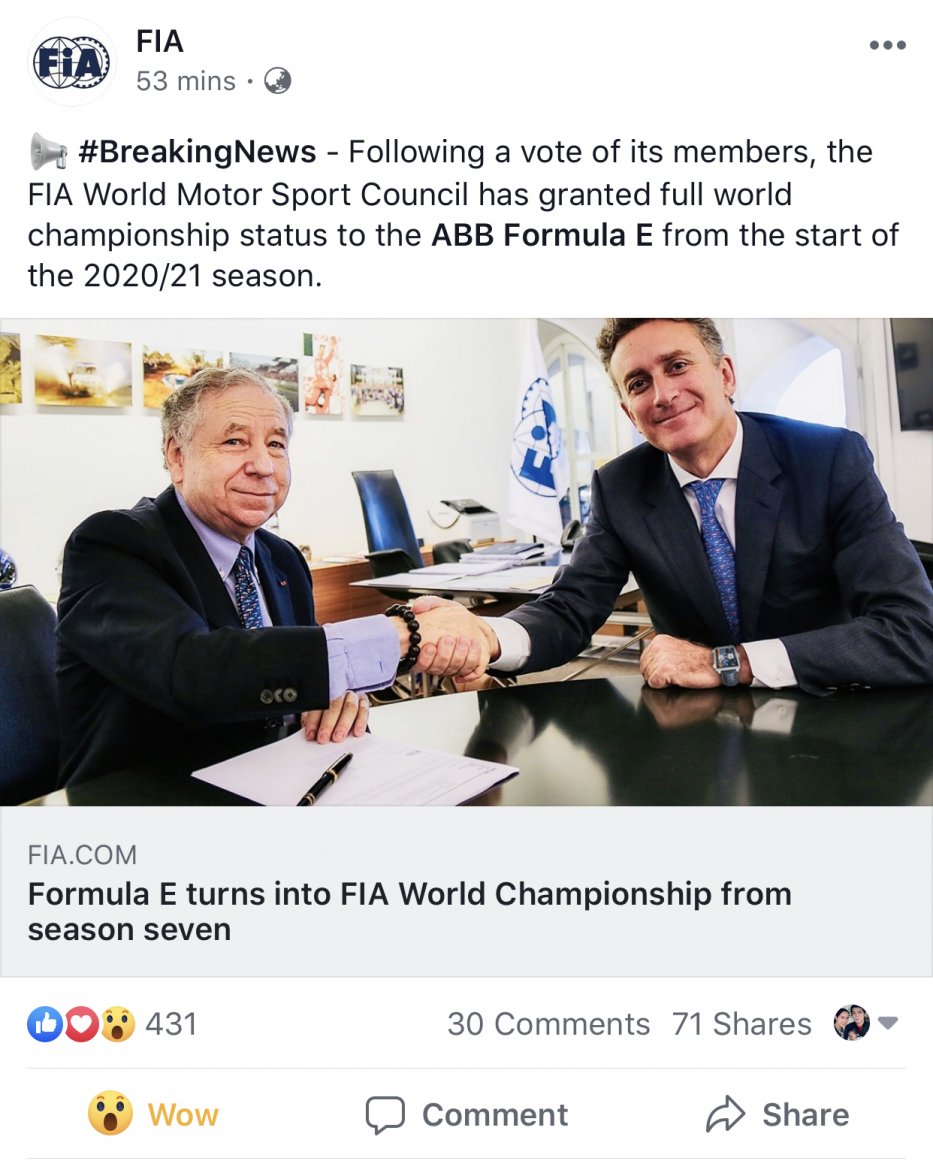Image resolution: width=933 pixels, height=1176 pixels.
Task: Open the #BreakingNews hashtag
Action: 196,152
